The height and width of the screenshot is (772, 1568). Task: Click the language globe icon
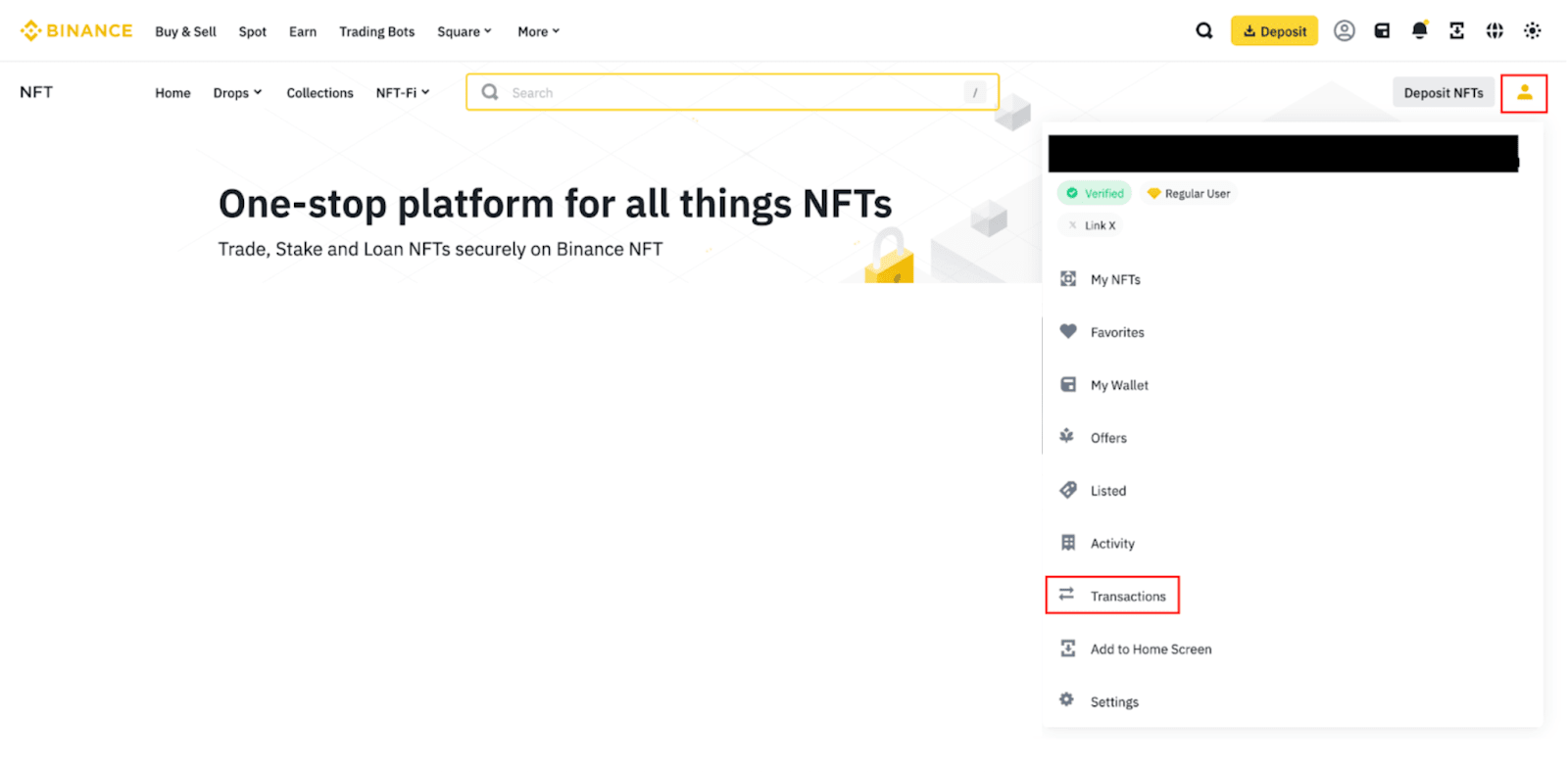click(x=1494, y=31)
